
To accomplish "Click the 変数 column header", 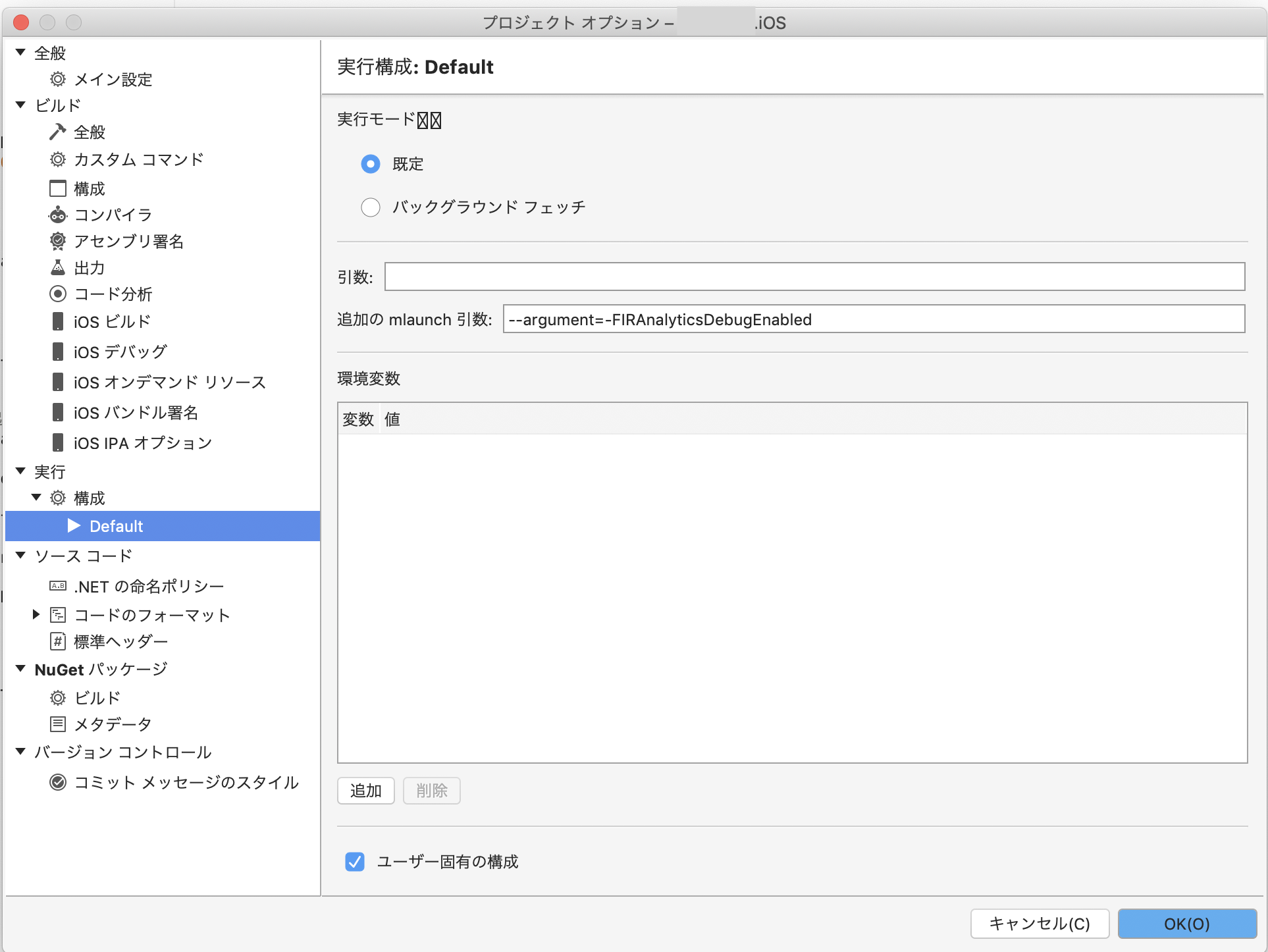I will [357, 419].
